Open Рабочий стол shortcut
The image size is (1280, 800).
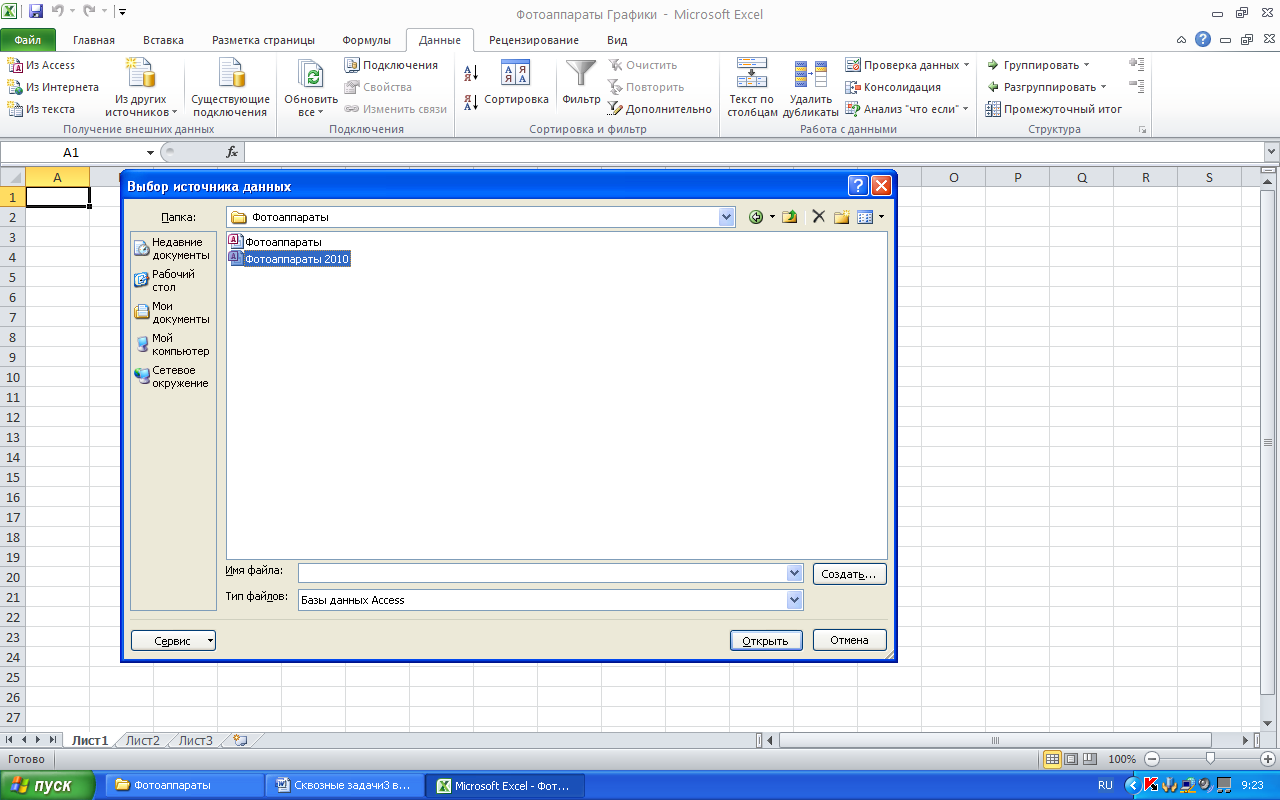pyautogui.click(x=172, y=280)
